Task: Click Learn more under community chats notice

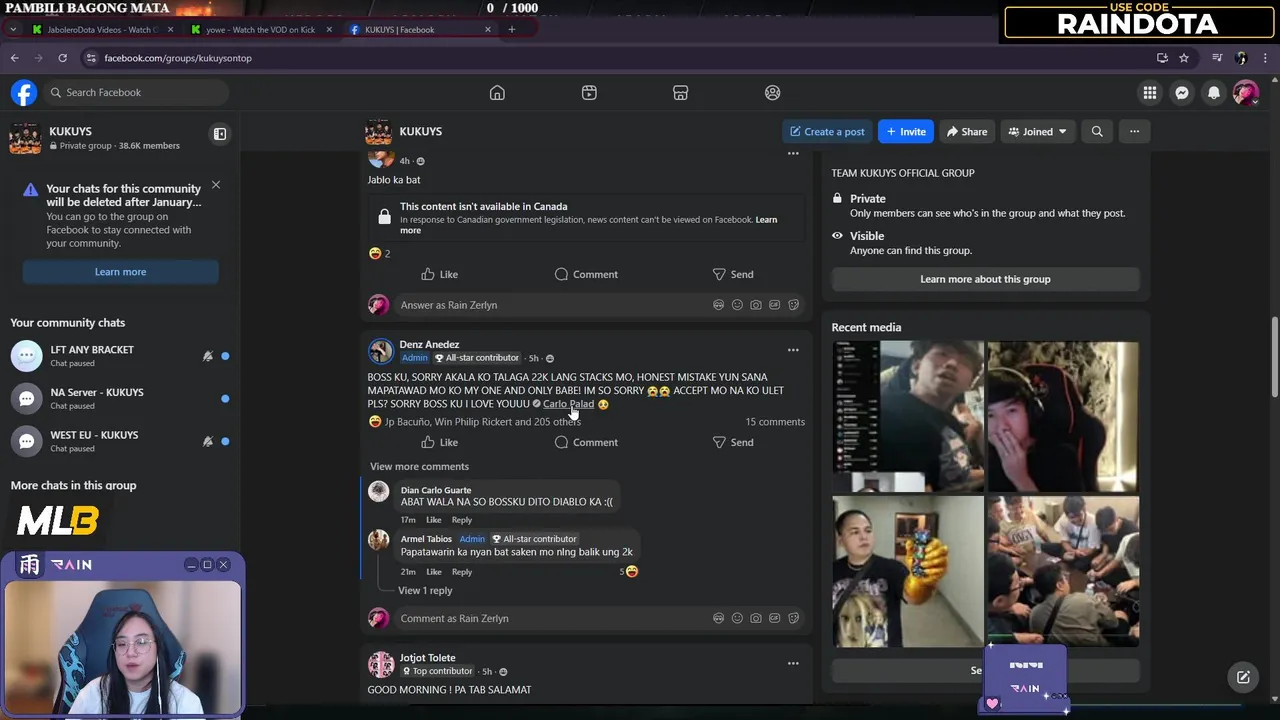Action: click(120, 272)
